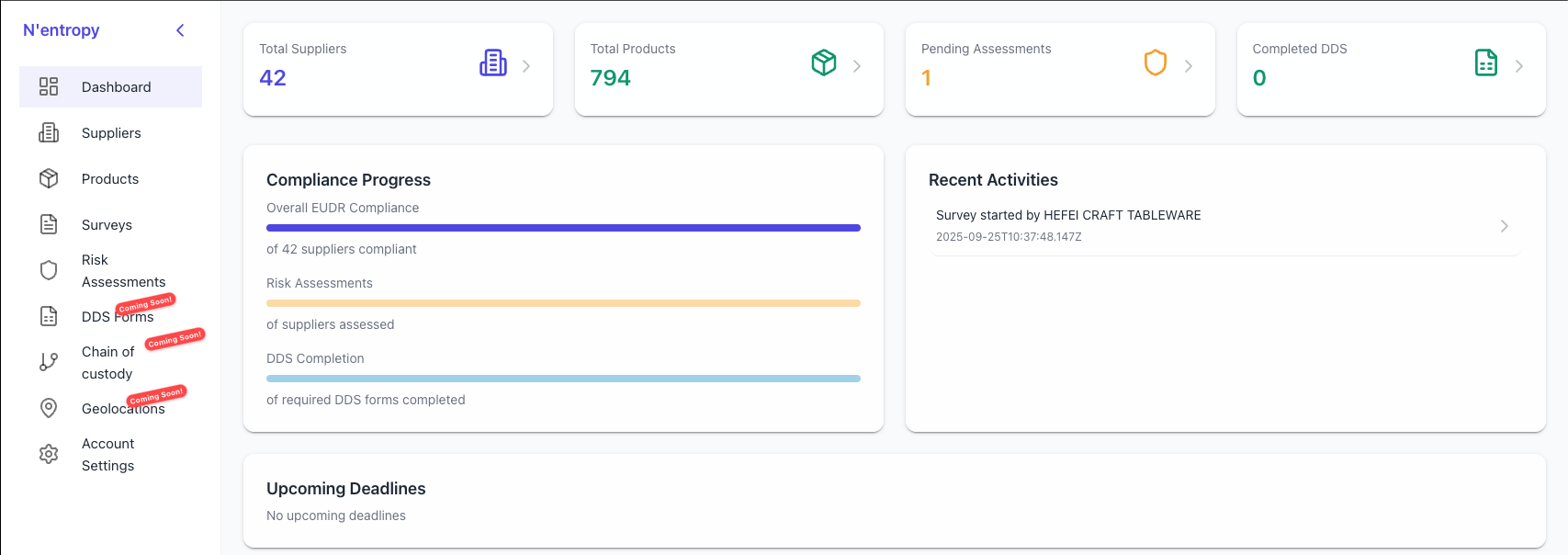Click the Suppliers building icon in sidebar
The height and width of the screenshot is (555, 1568).
click(x=49, y=133)
